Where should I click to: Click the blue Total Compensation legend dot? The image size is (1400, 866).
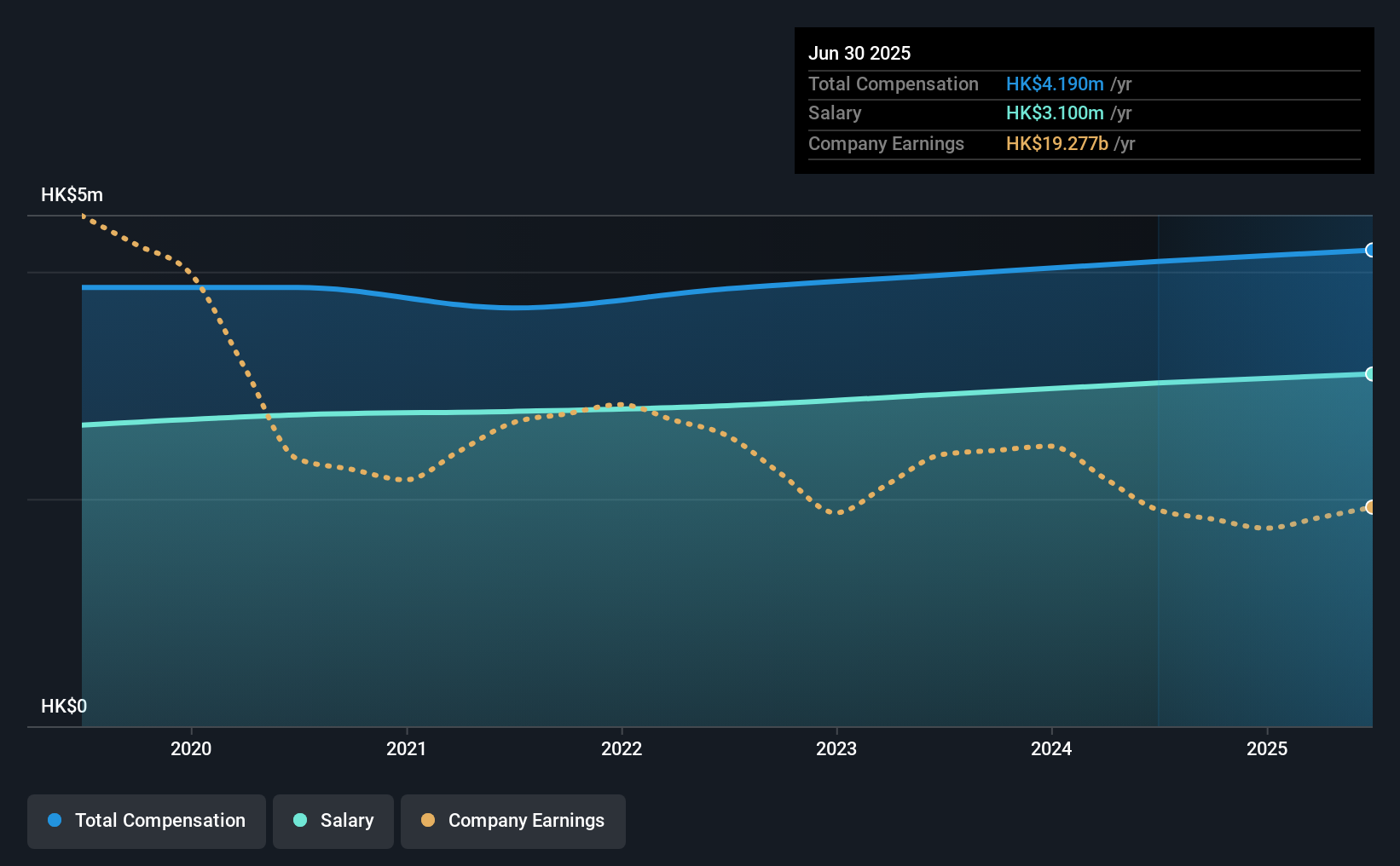(x=53, y=819)
